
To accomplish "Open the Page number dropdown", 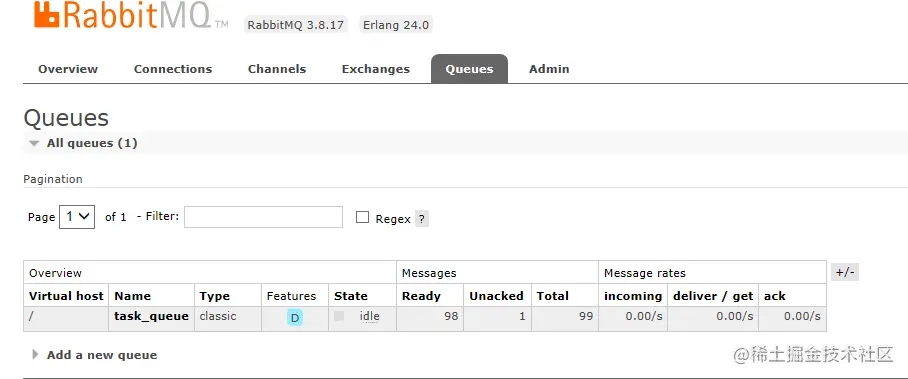I will click(77, 217).
